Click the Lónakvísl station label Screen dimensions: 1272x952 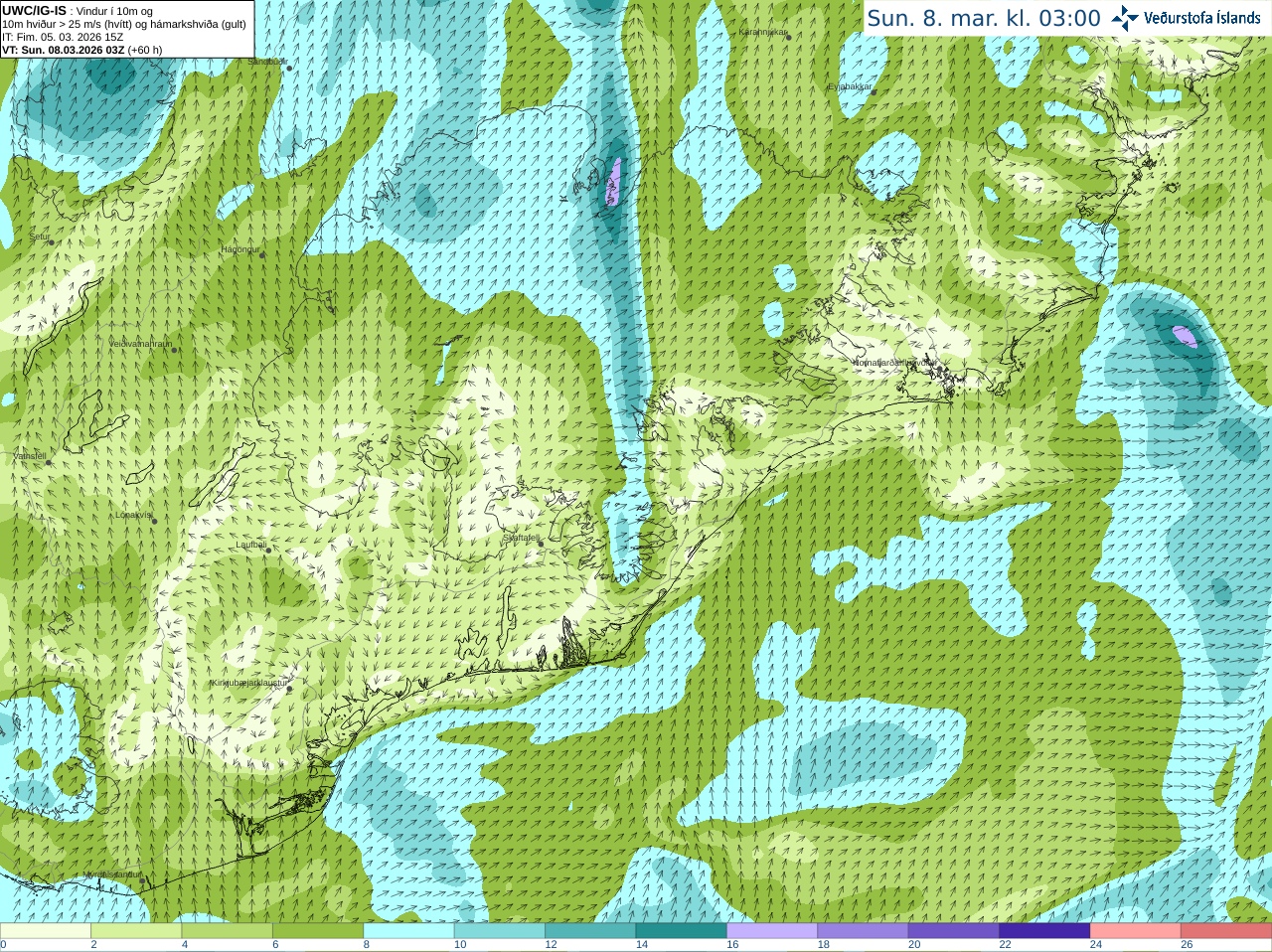134,515
